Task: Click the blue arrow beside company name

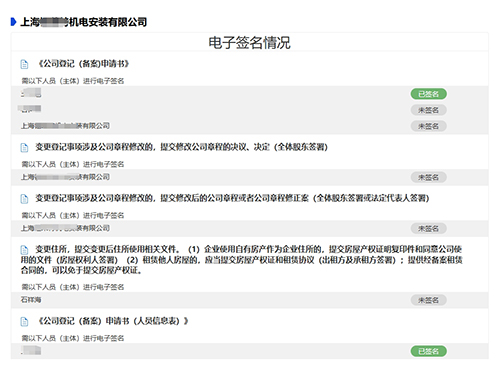Action: click(13, 22)
